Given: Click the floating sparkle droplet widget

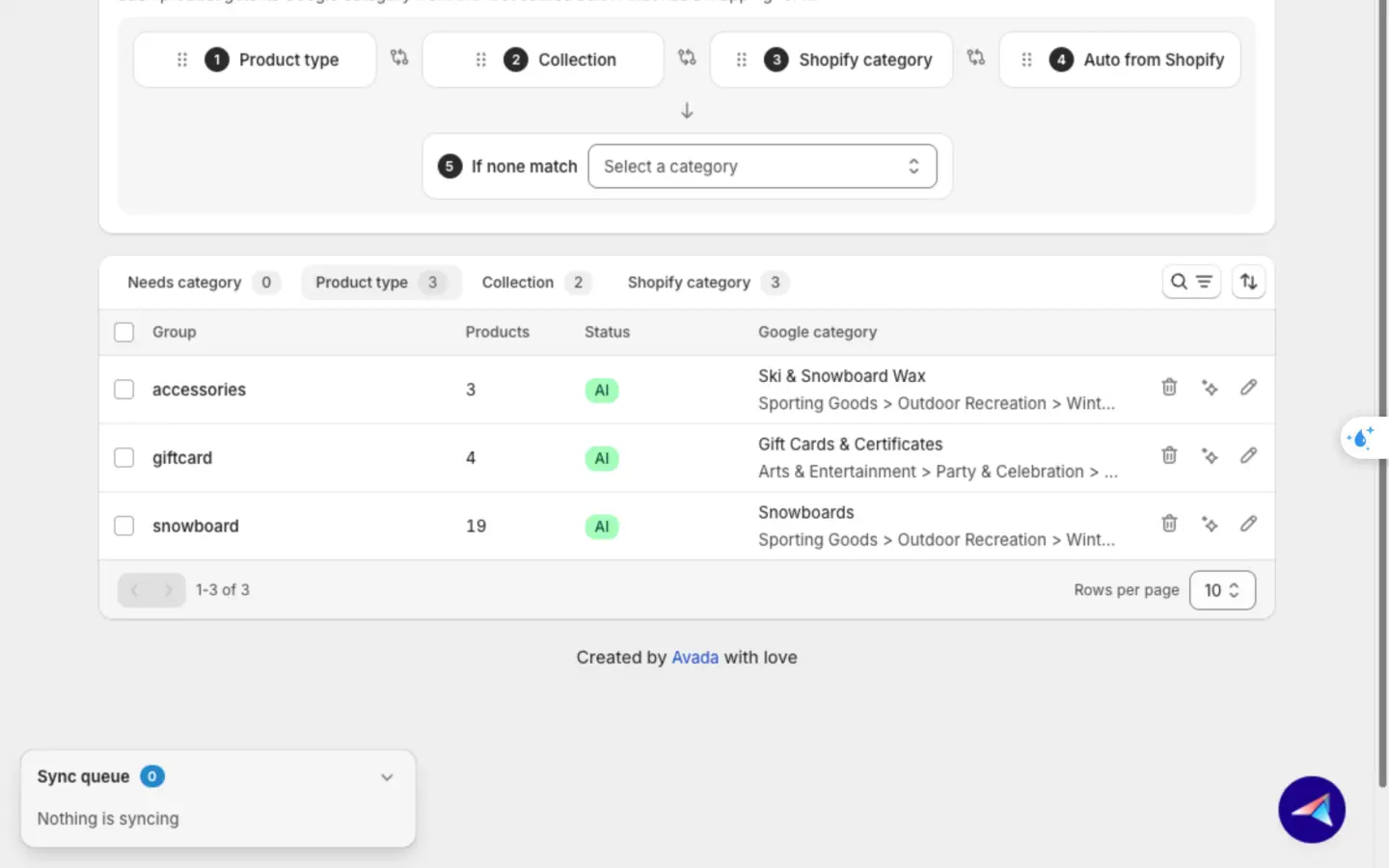Looking at the screenshot, I should click(1362, 438).
